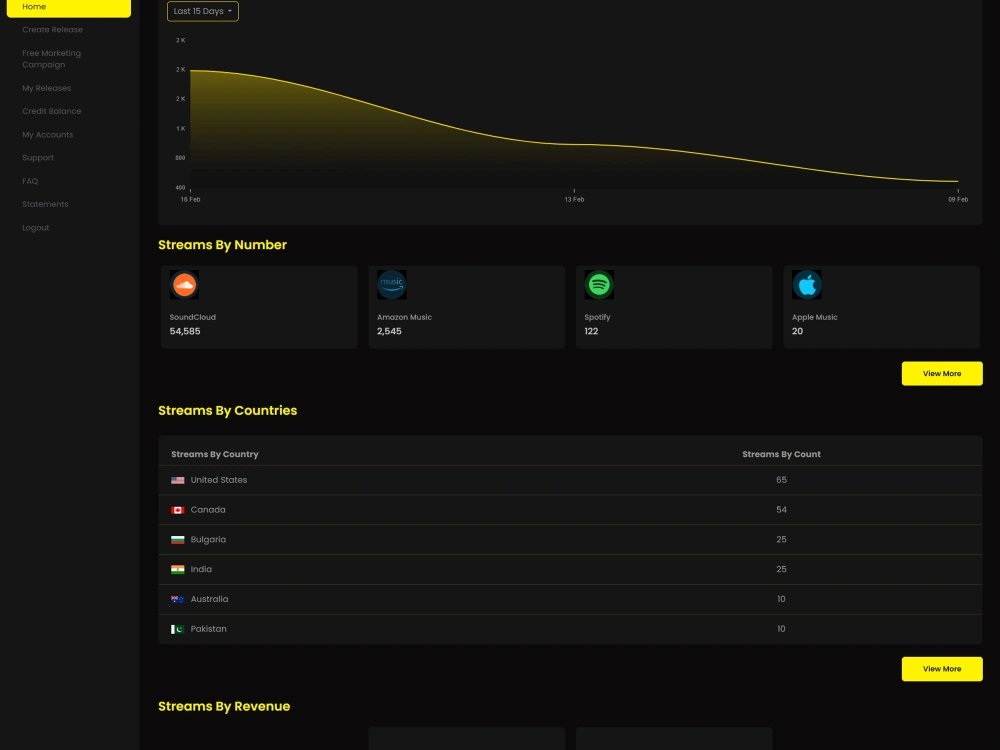This screenshot has height=750, width=1000.
Task: Click the Pakistan flag icon
Action: point(178,629)
